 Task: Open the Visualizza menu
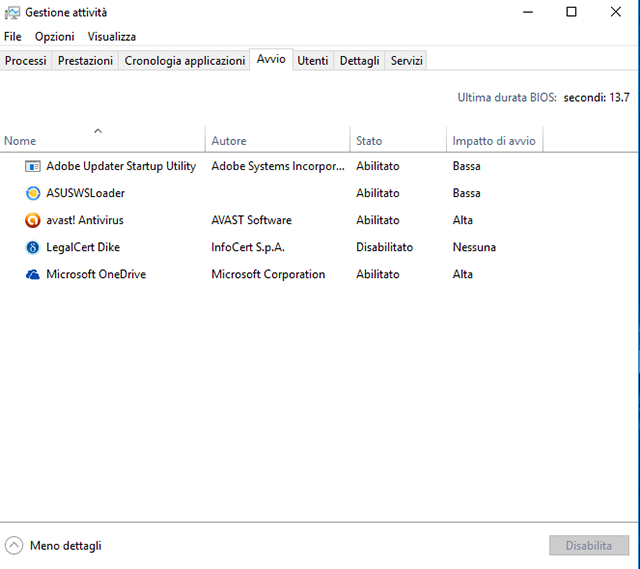(x=112, y=37)
